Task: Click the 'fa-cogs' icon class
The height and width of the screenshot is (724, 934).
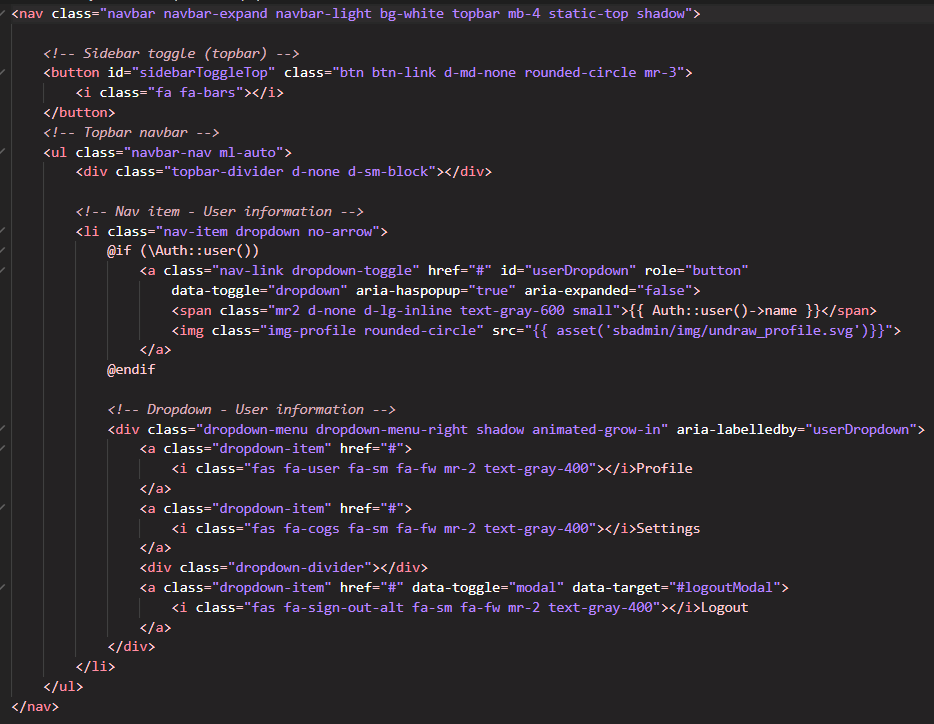Action: (x=312, y=529)
